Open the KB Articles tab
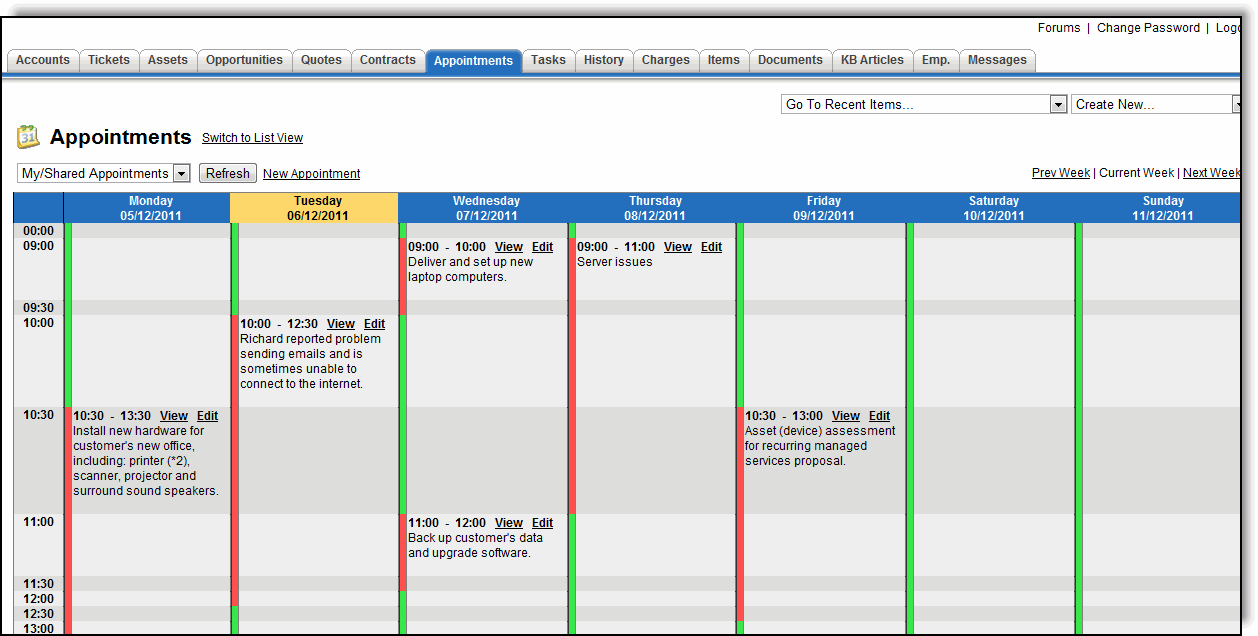This screenshot has height=636, width=1258. click(871, 60)
